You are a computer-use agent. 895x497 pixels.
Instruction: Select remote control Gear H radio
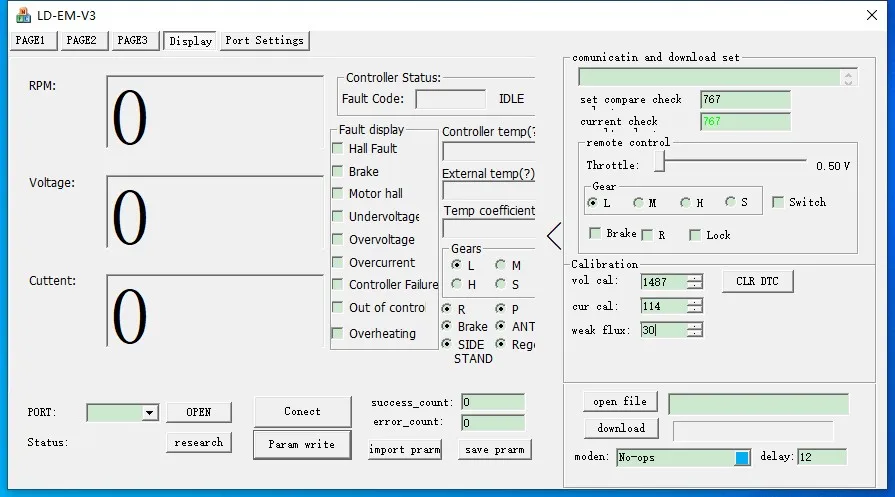(685, 203)
